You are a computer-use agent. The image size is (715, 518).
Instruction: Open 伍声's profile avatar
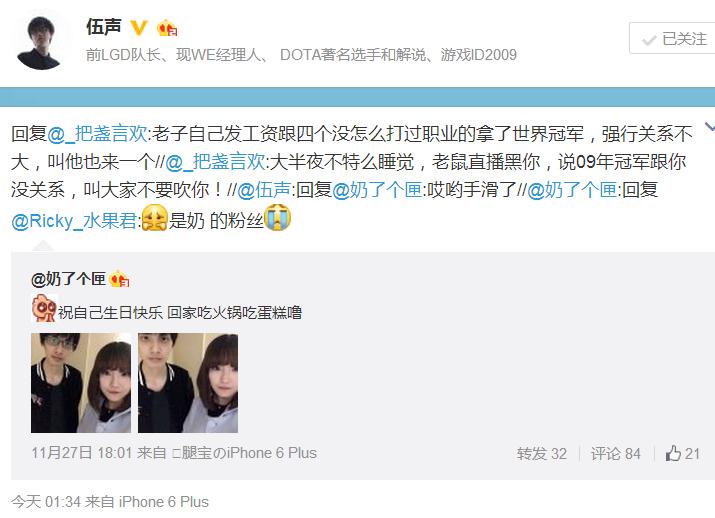(40, 43)
